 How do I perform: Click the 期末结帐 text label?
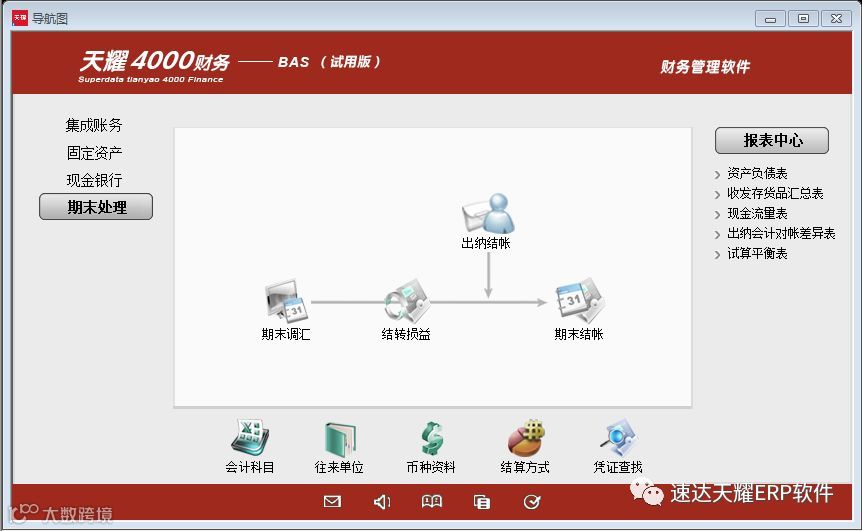(579, 334)
